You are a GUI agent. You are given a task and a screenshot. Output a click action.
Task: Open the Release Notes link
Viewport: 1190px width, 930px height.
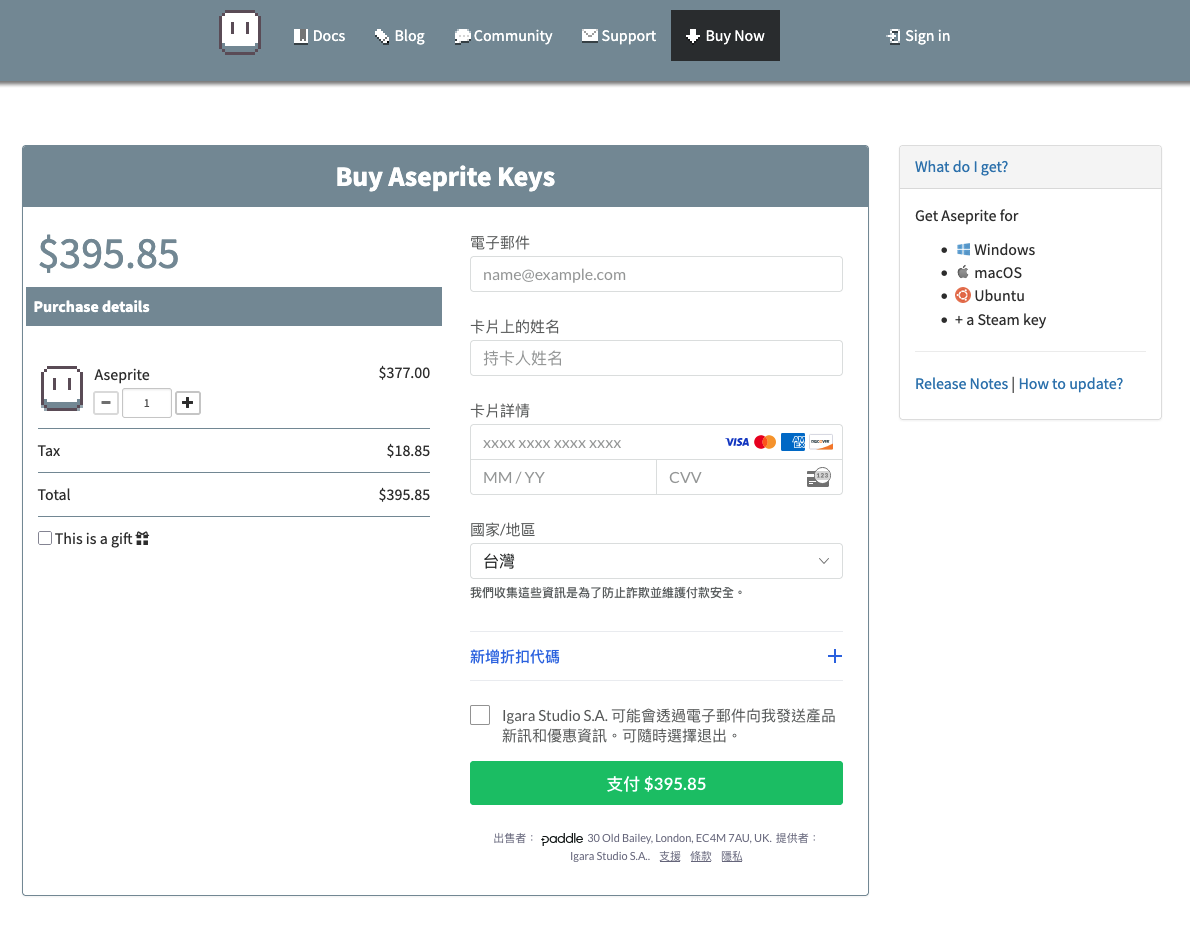pyautogui.click(x=961, y=383)
